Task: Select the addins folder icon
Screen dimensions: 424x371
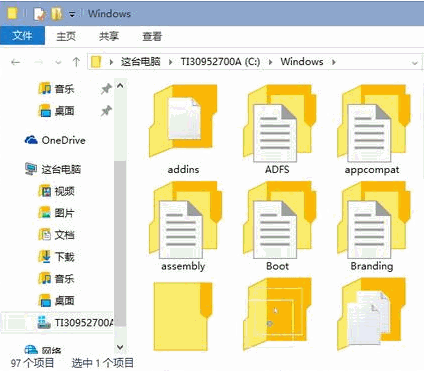Action: pyautogui.click(x=183, y=121)
